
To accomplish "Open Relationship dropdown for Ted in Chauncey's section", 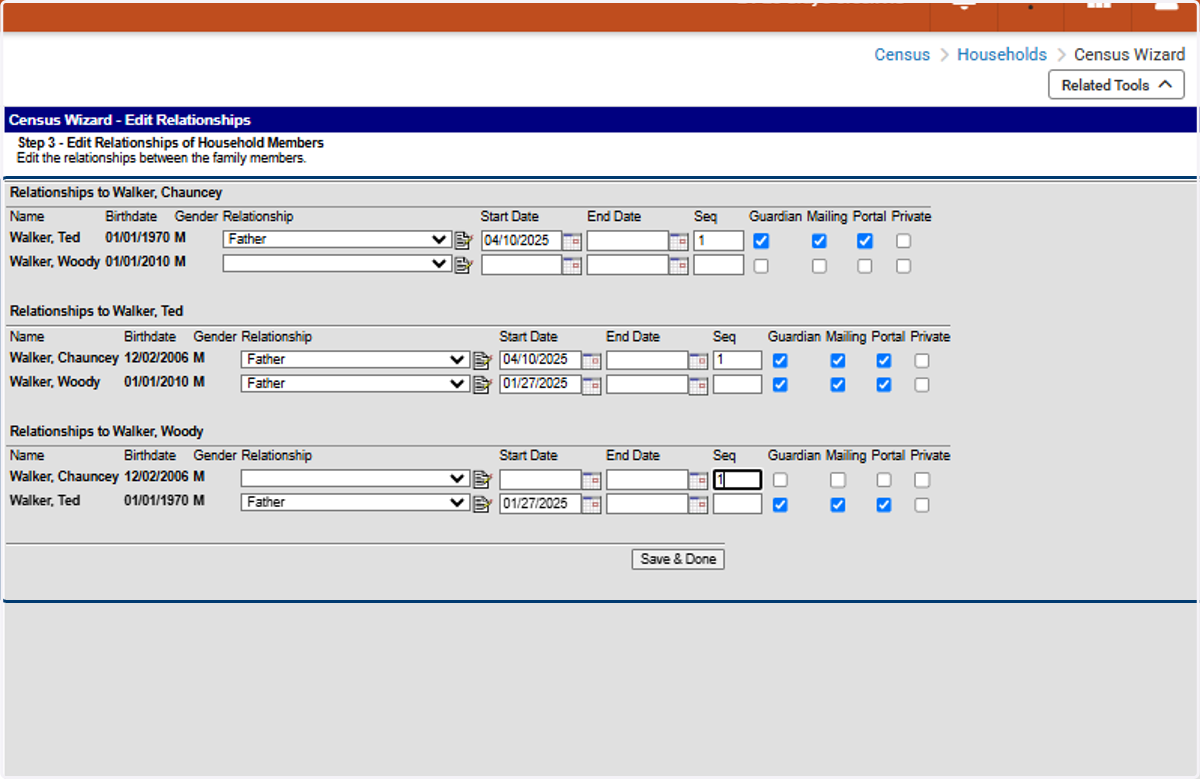I will tap(337, 240).
